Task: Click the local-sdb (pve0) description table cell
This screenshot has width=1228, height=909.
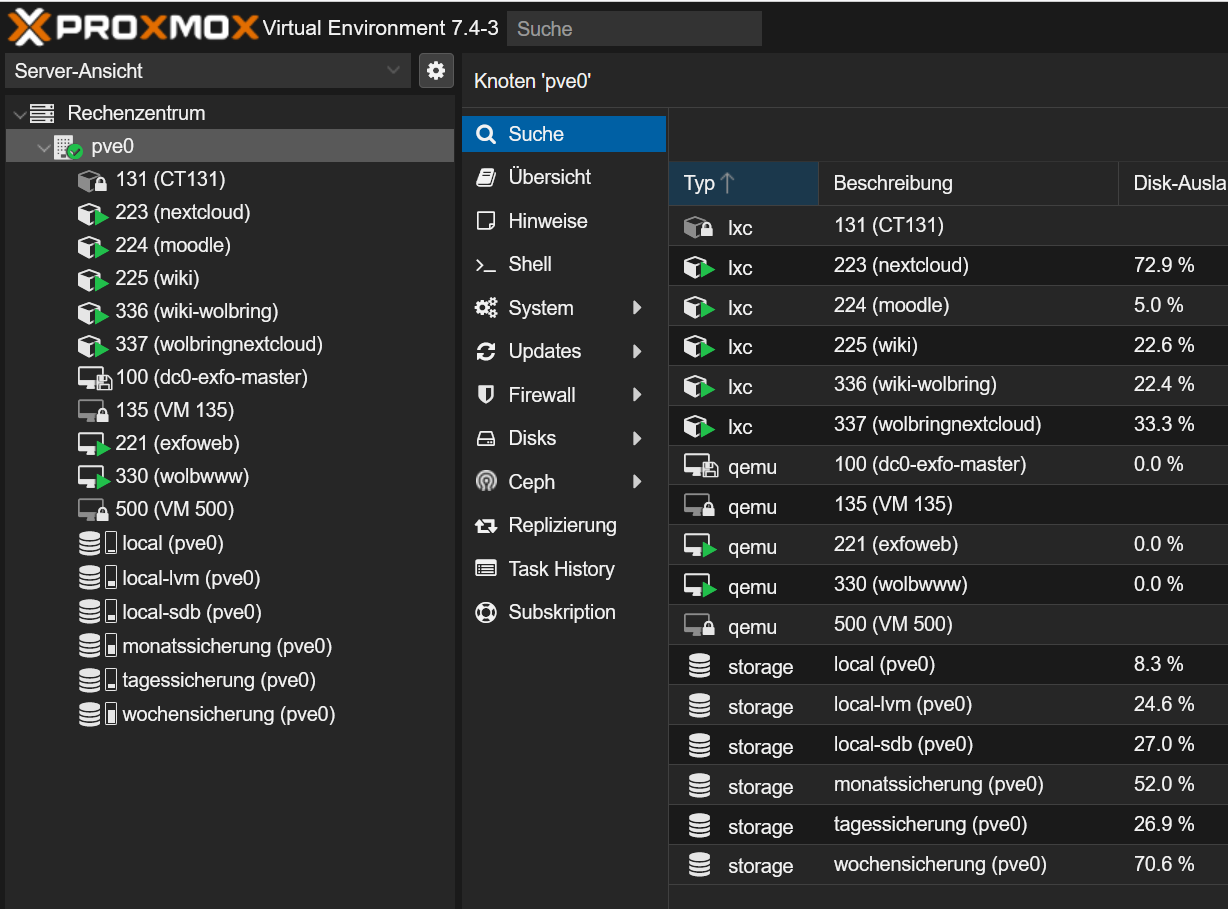Action: [x=968, y=745]
